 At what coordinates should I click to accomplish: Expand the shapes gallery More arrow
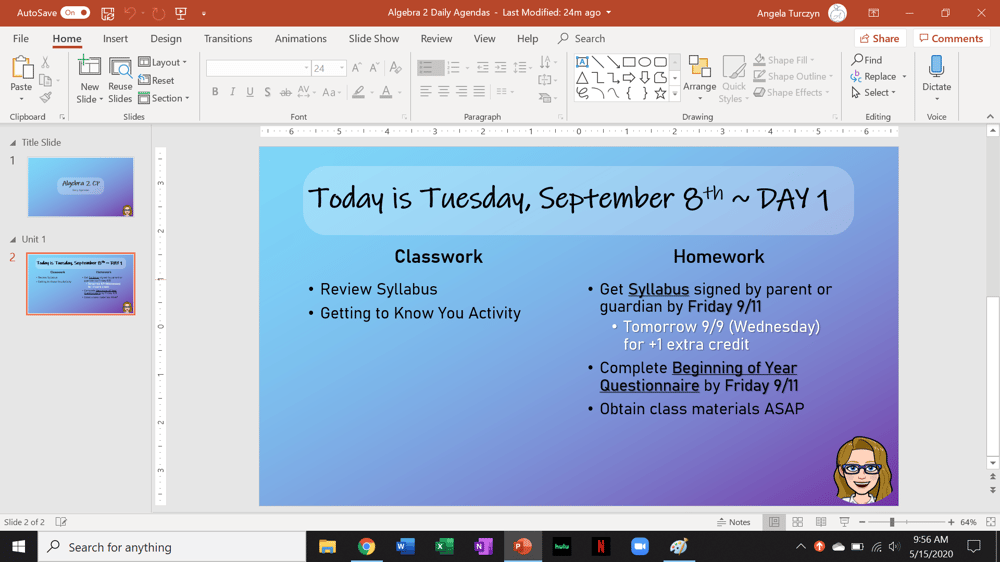(675, 94)
